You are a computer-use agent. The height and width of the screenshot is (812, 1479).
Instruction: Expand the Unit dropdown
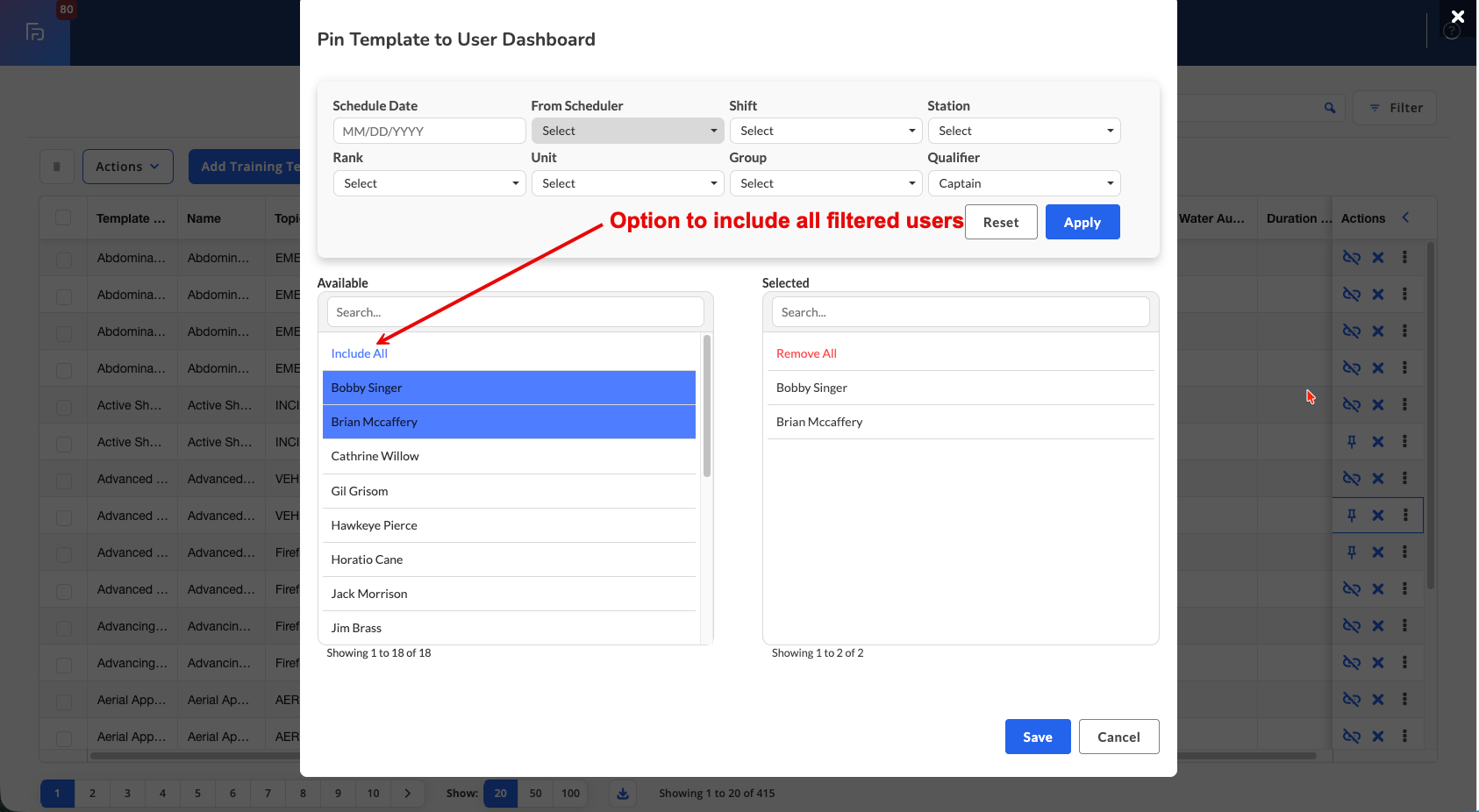point(627,183)
